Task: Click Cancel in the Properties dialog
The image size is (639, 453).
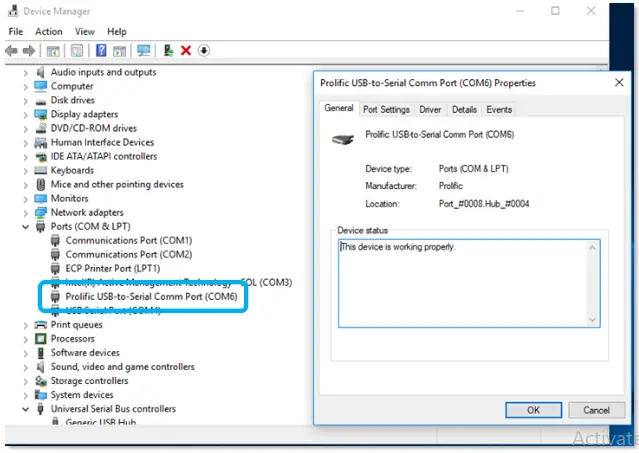Action: 596,410
